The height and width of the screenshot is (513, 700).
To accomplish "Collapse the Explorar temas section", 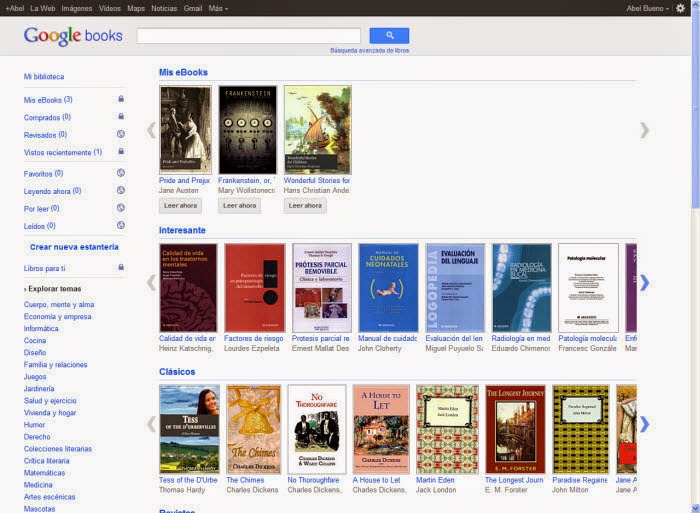I will (x=52, y=289).
